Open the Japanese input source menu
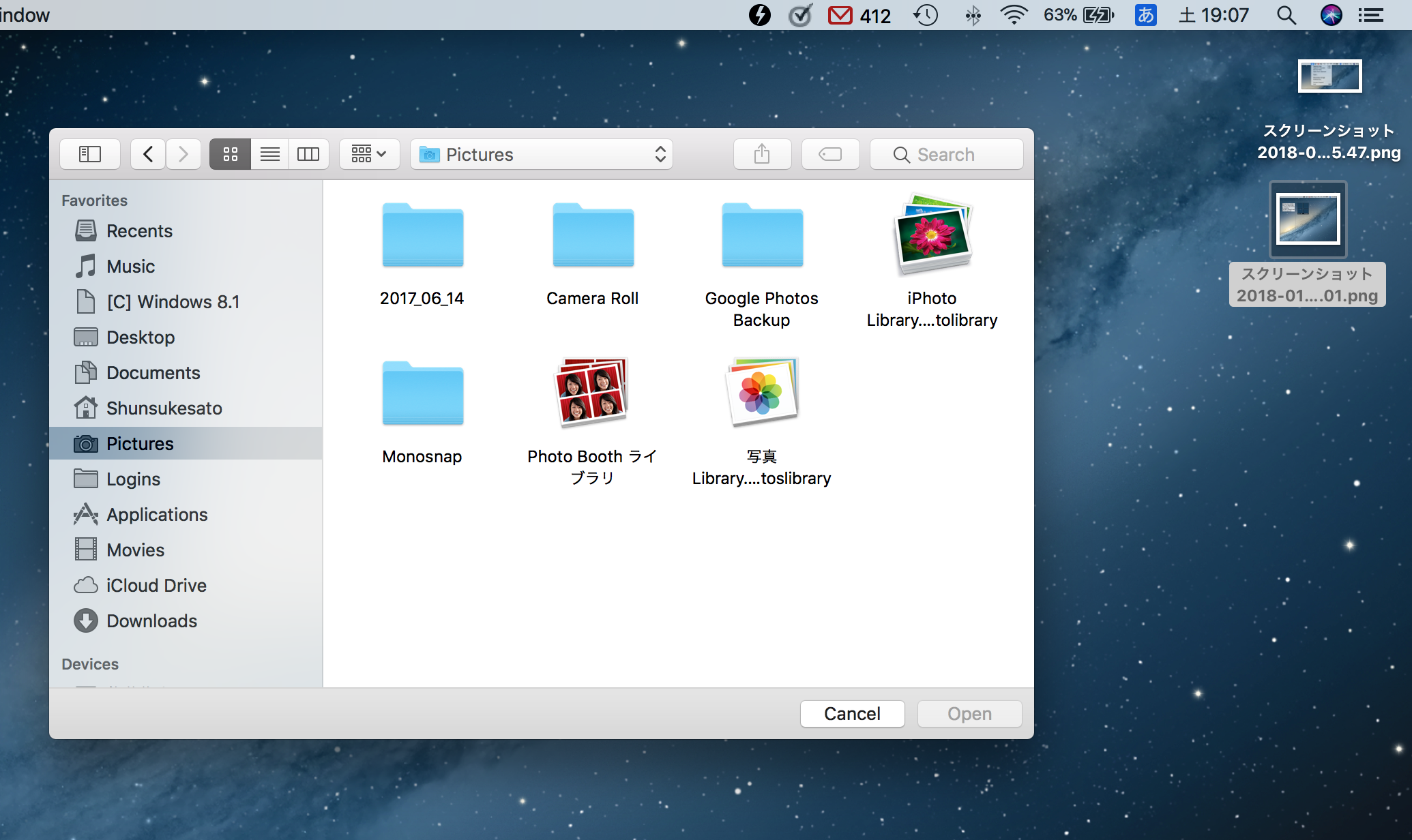The height and width of the screenshot is (840, 1412). pyautogui.click(x=1145, y=15)
